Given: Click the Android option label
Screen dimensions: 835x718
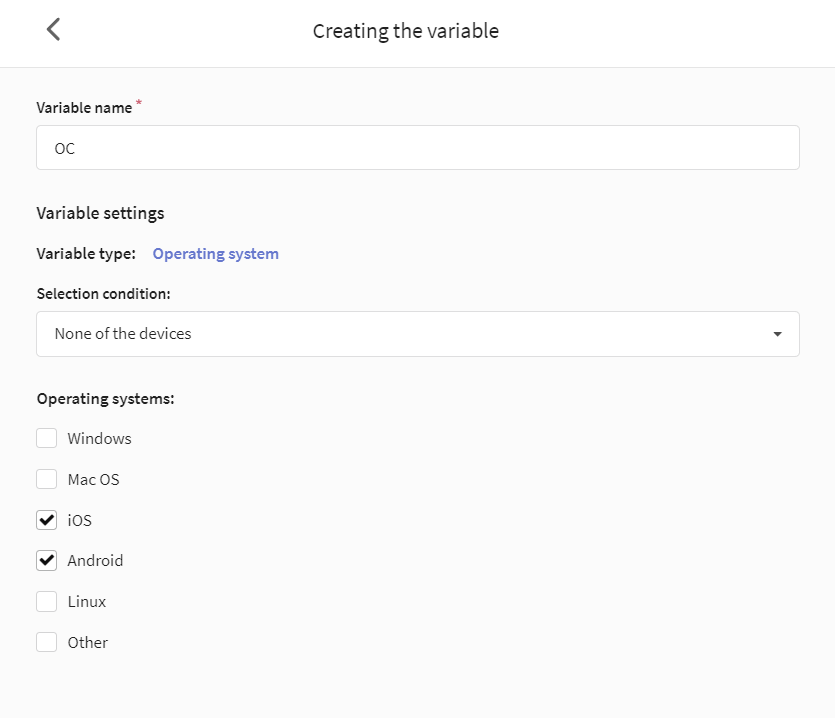Looking at the screenshot, I should (x=95, y=561).
